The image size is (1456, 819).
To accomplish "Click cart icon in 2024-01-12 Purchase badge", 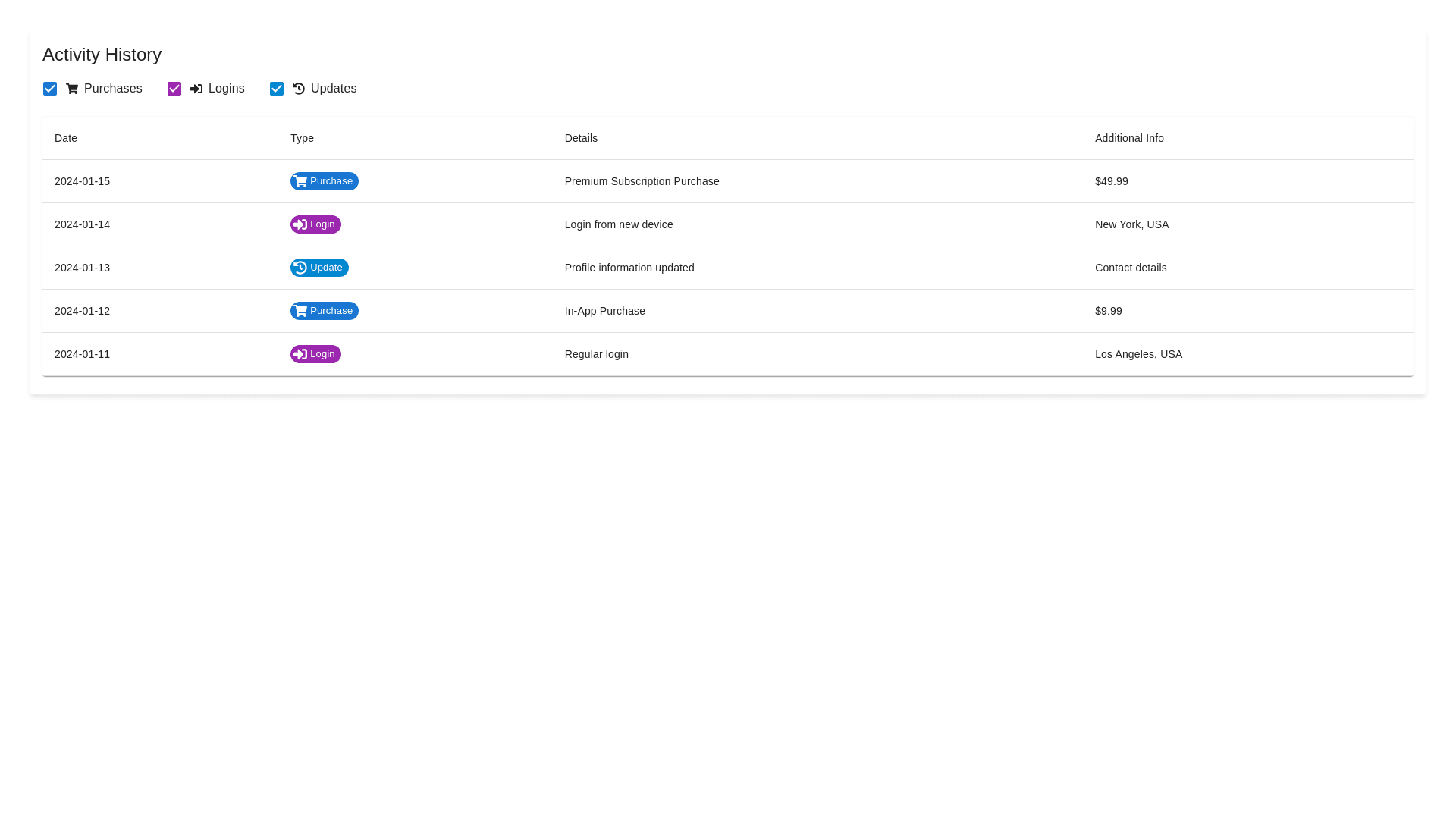I will point(301,311).
